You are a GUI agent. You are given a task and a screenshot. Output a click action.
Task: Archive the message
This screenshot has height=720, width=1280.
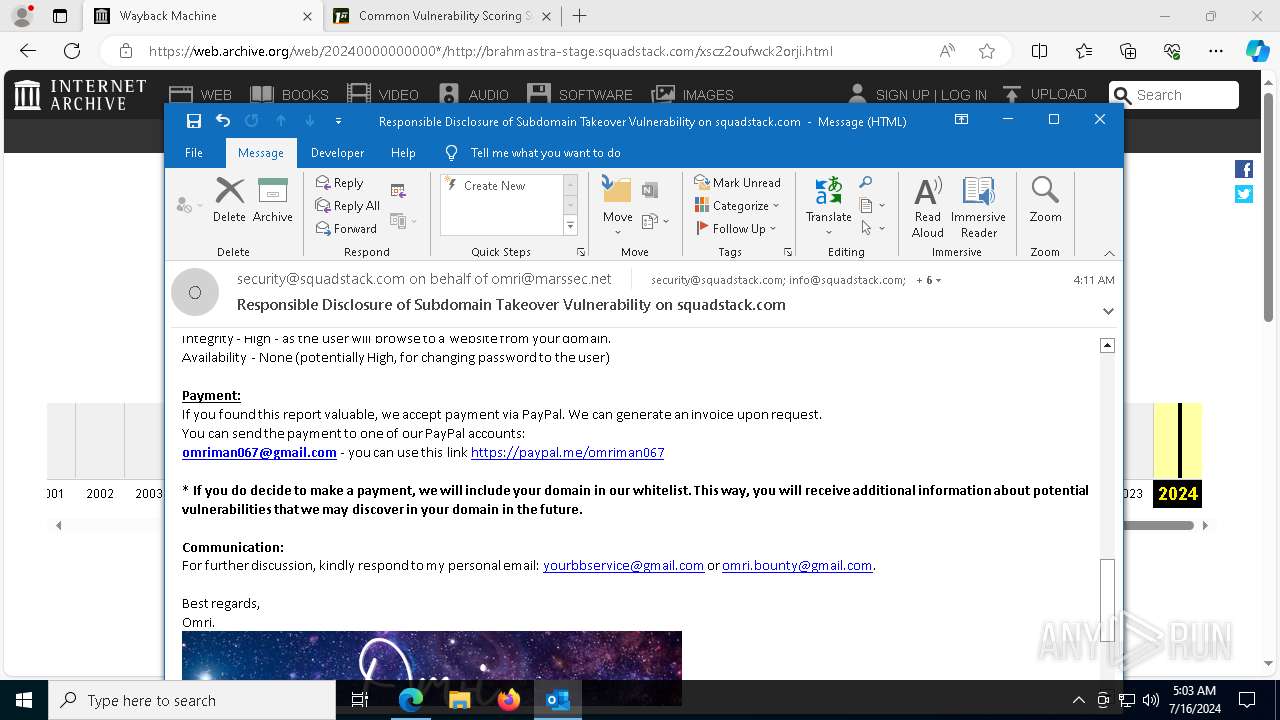pyautogui.click(x=272, y=199)
